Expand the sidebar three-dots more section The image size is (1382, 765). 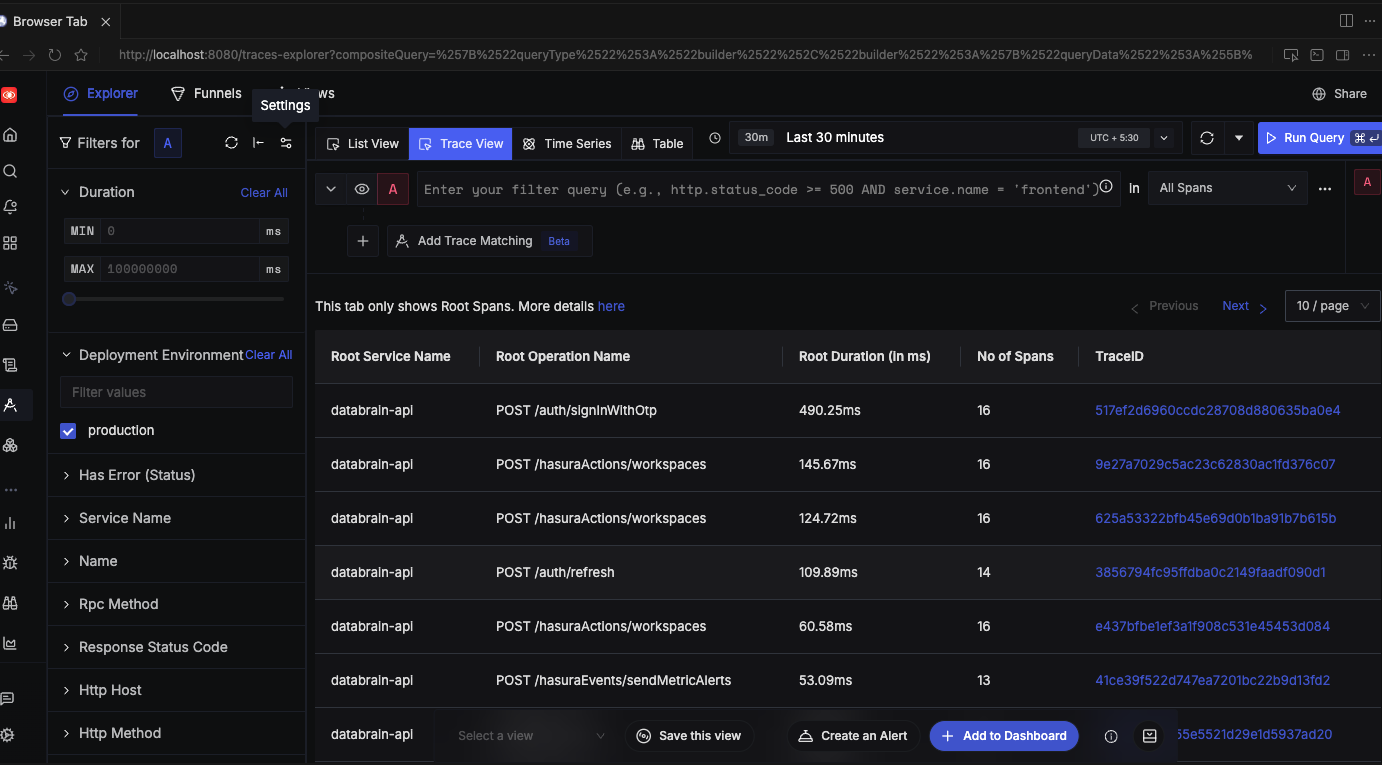coord(11,490)
